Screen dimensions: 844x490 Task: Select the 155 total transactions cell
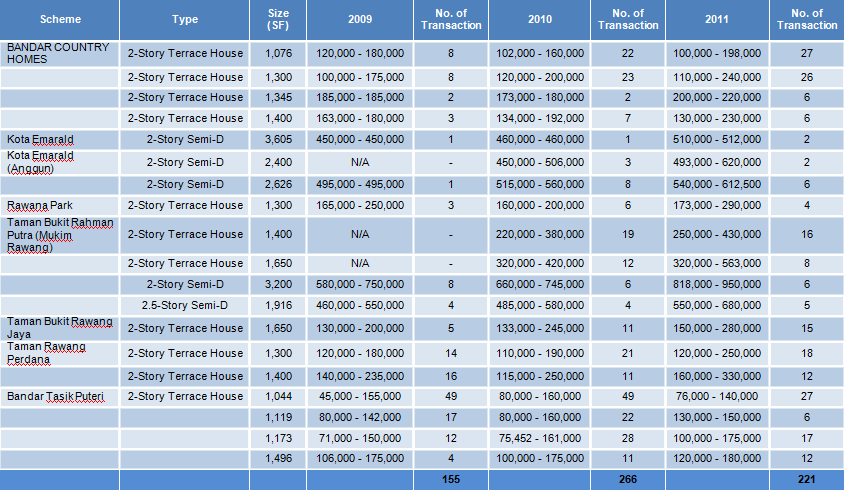pyautogui.click(x=451, y=480)
